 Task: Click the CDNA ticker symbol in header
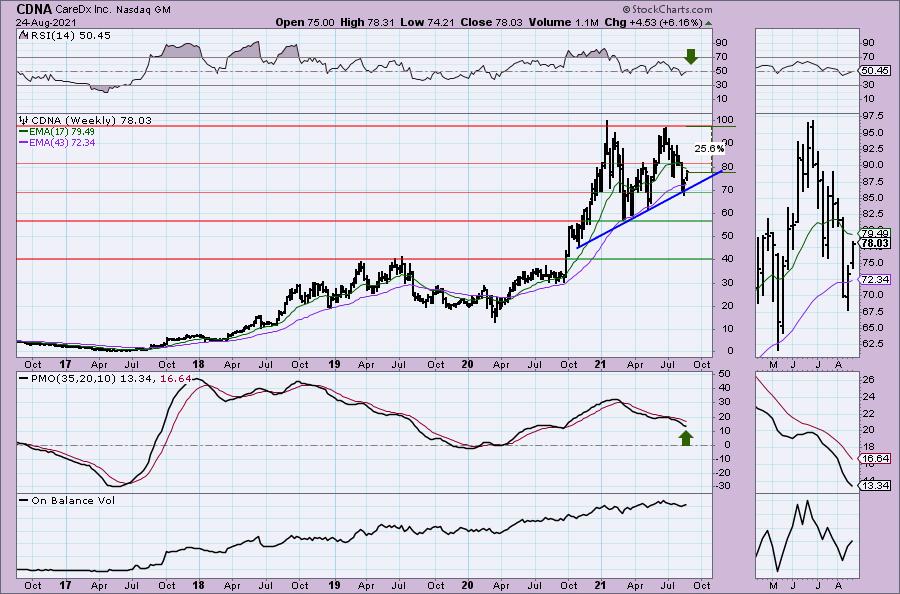(34, 9)
